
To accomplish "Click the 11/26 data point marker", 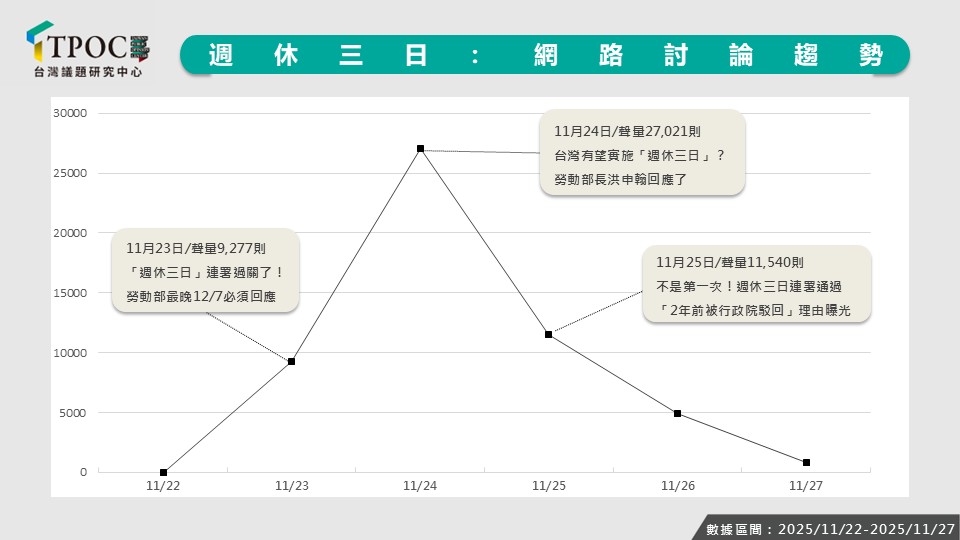I will pyautogui.click(x=677, y=413).
